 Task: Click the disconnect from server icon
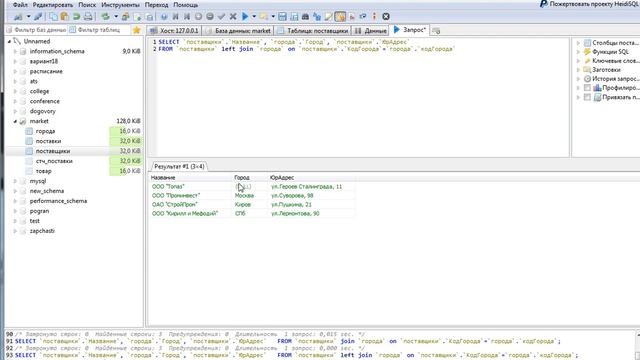click(38, 17)
